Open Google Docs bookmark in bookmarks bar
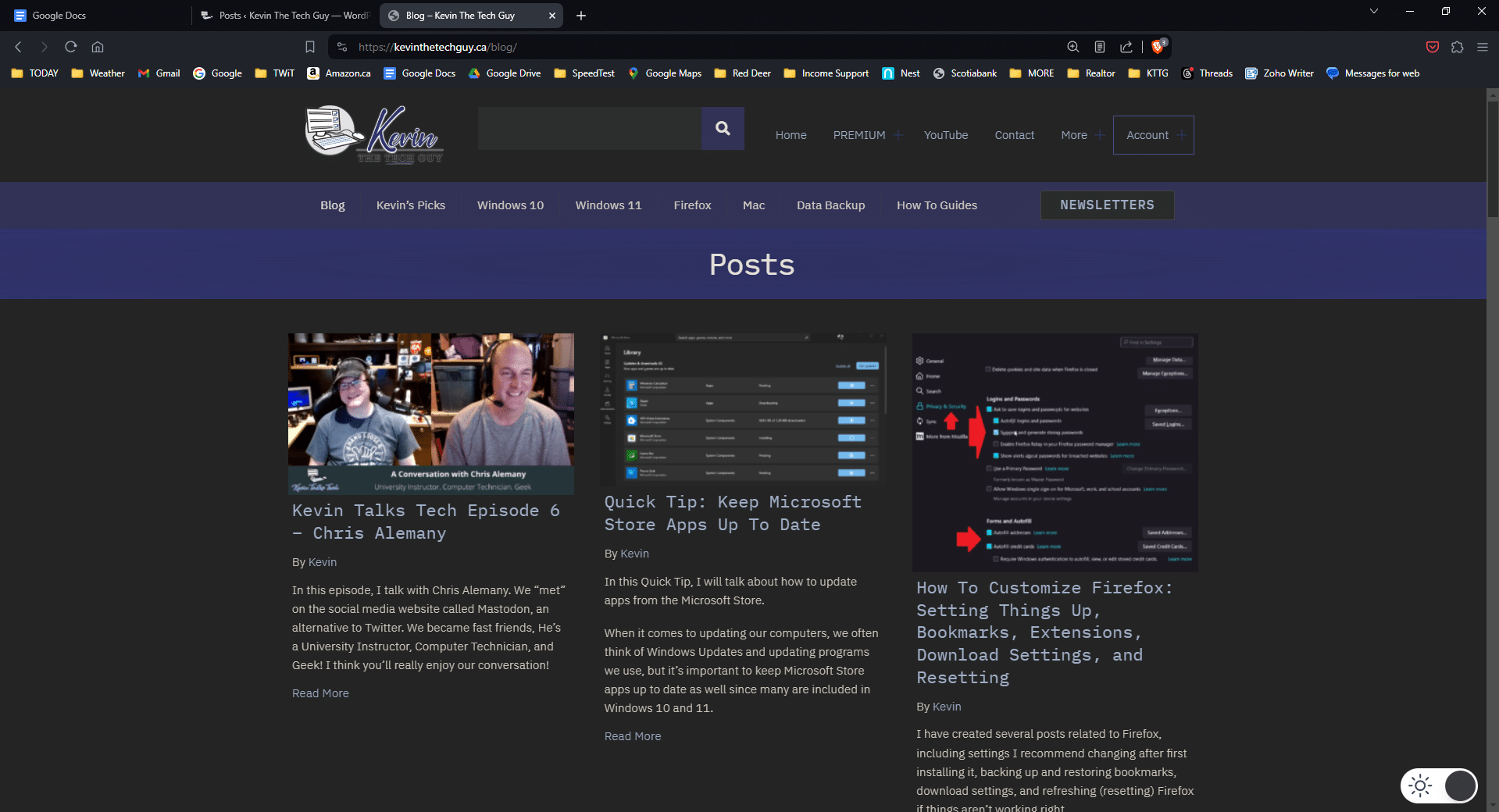Viewport: 1499px width, 812px height. click(x=419, y=73)
